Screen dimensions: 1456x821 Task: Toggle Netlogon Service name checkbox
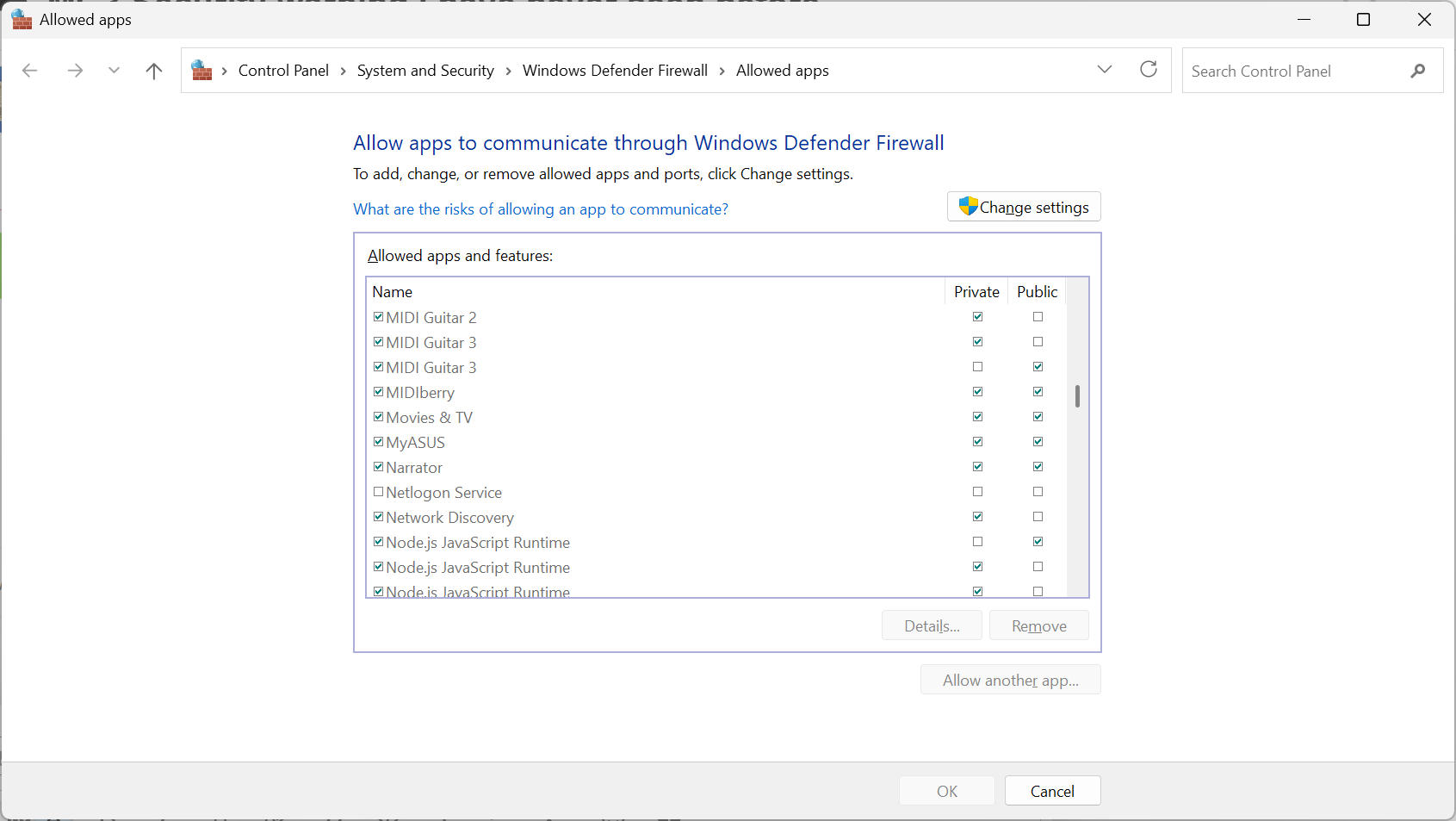pos(378,492)
